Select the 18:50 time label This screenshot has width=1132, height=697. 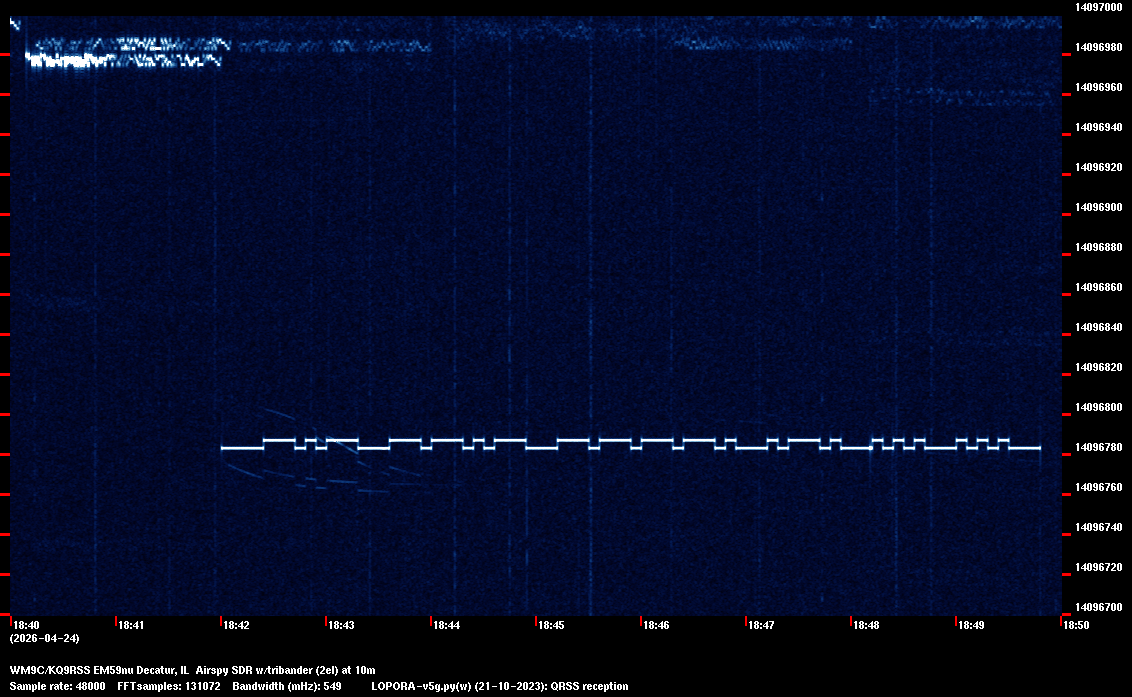click(x=1076, y=625)
